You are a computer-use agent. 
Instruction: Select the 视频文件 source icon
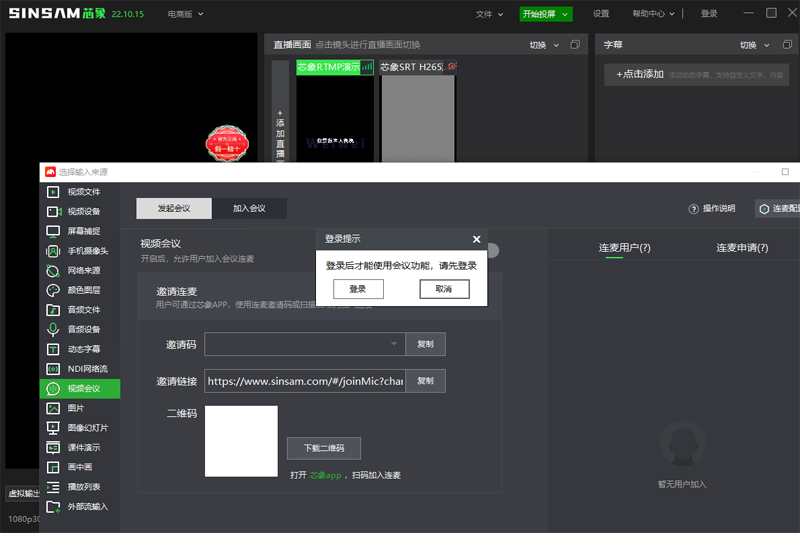click(53, 192)
